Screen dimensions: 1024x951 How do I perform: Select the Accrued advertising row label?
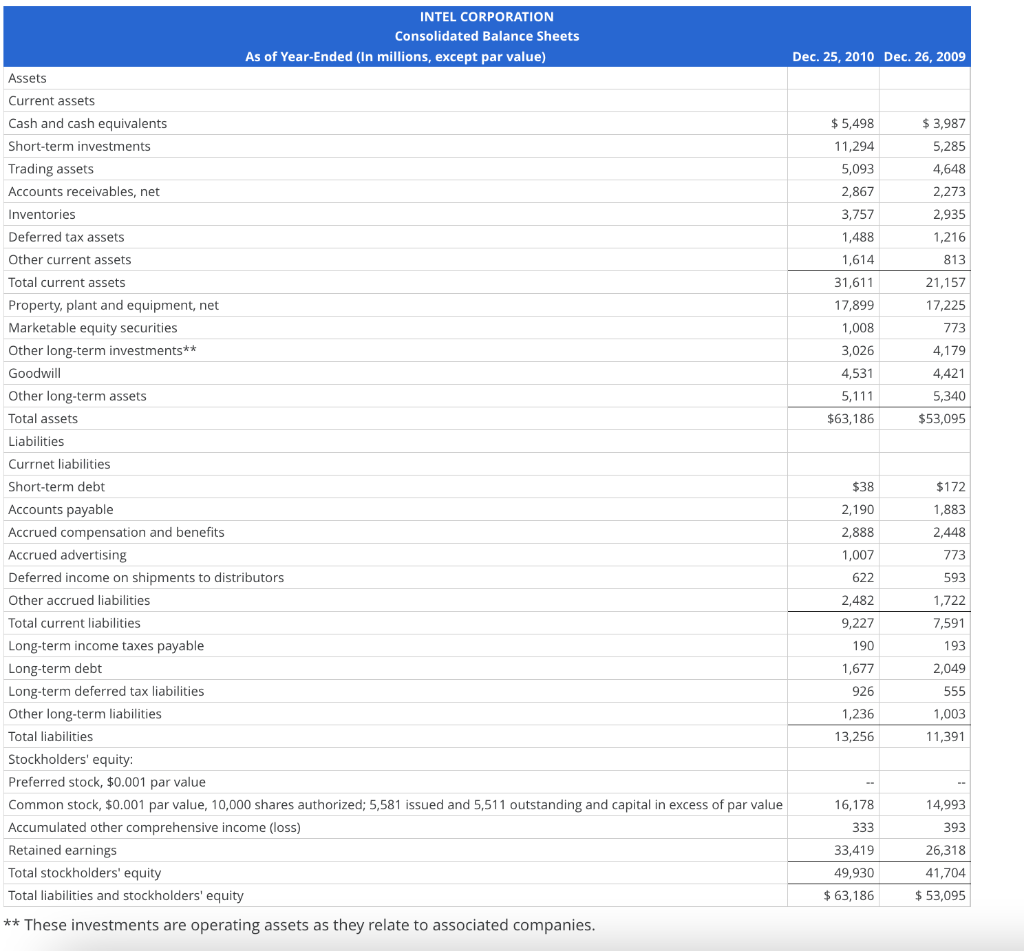coord(62,554)
